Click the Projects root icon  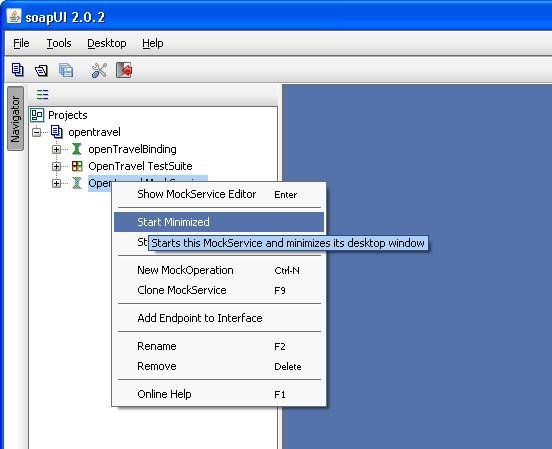click(37, 115)
